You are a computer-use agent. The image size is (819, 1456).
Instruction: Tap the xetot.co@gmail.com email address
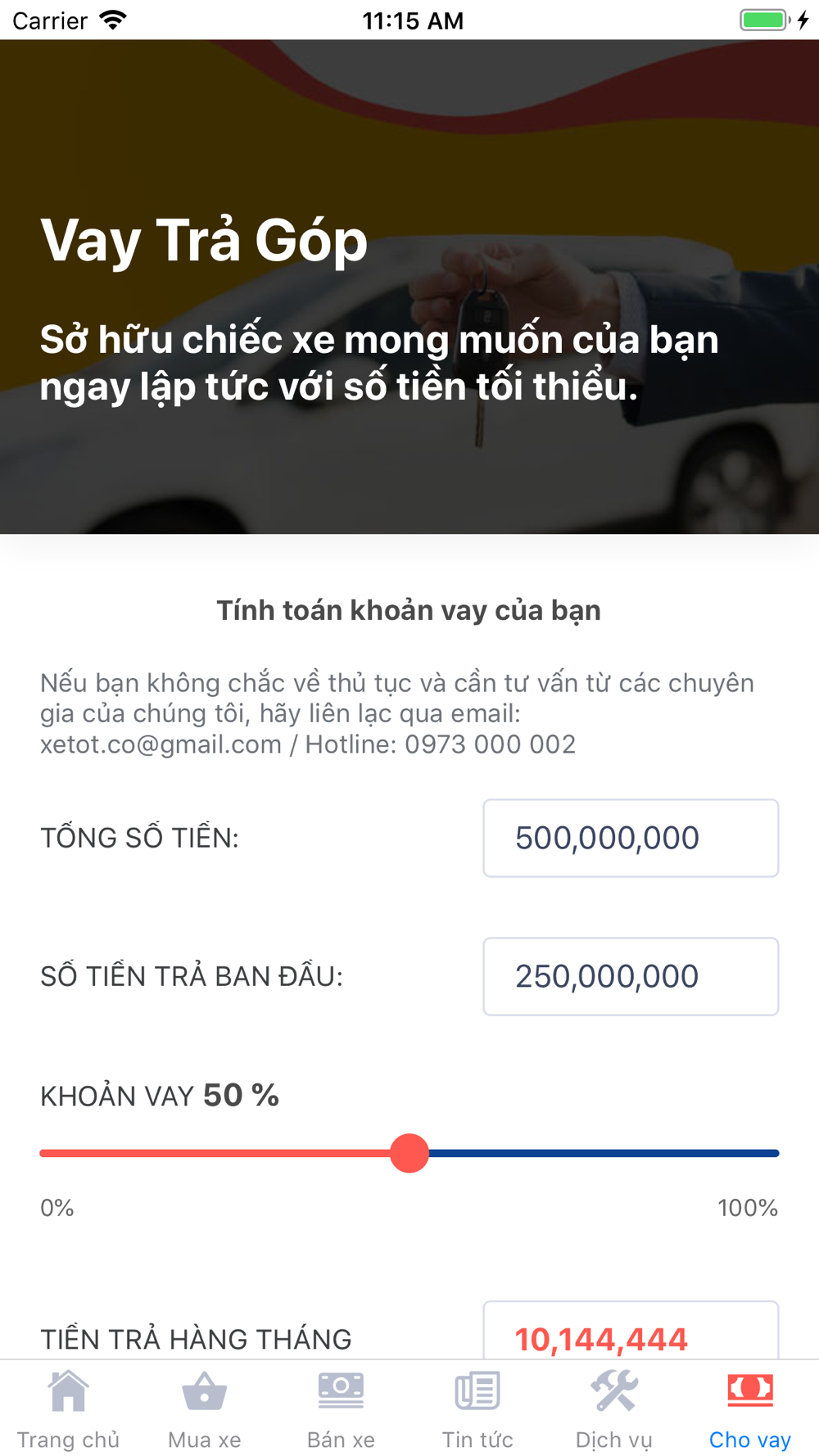(161, 744)
